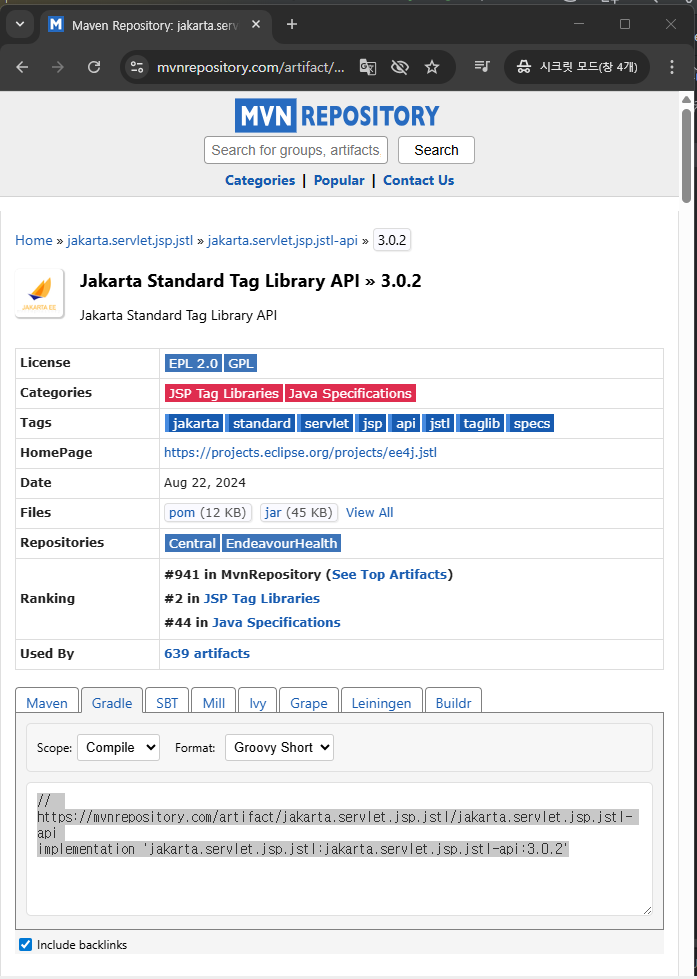This screenshot has width=697, height=979.
Task: Click the GPL license badge
Action: click(240, 363)
